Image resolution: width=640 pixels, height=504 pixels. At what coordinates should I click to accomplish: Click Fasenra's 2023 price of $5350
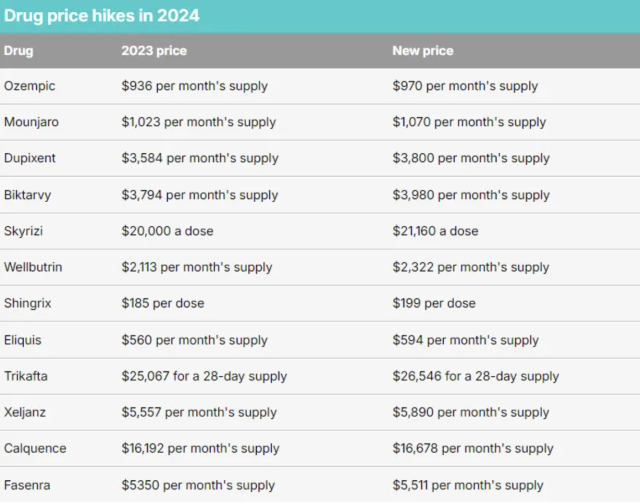198,485
